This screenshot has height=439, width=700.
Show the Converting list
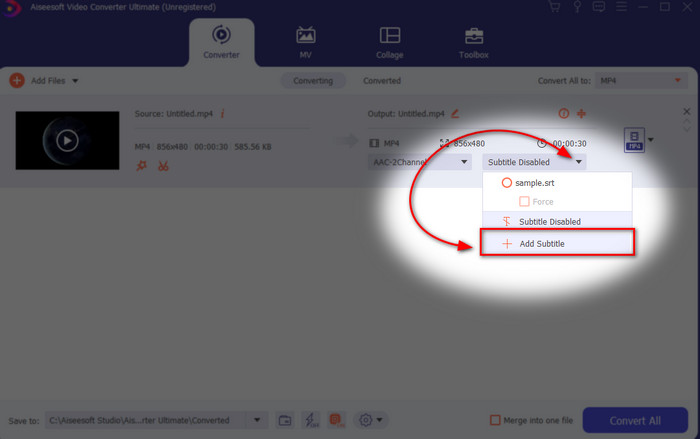point(313,81)
